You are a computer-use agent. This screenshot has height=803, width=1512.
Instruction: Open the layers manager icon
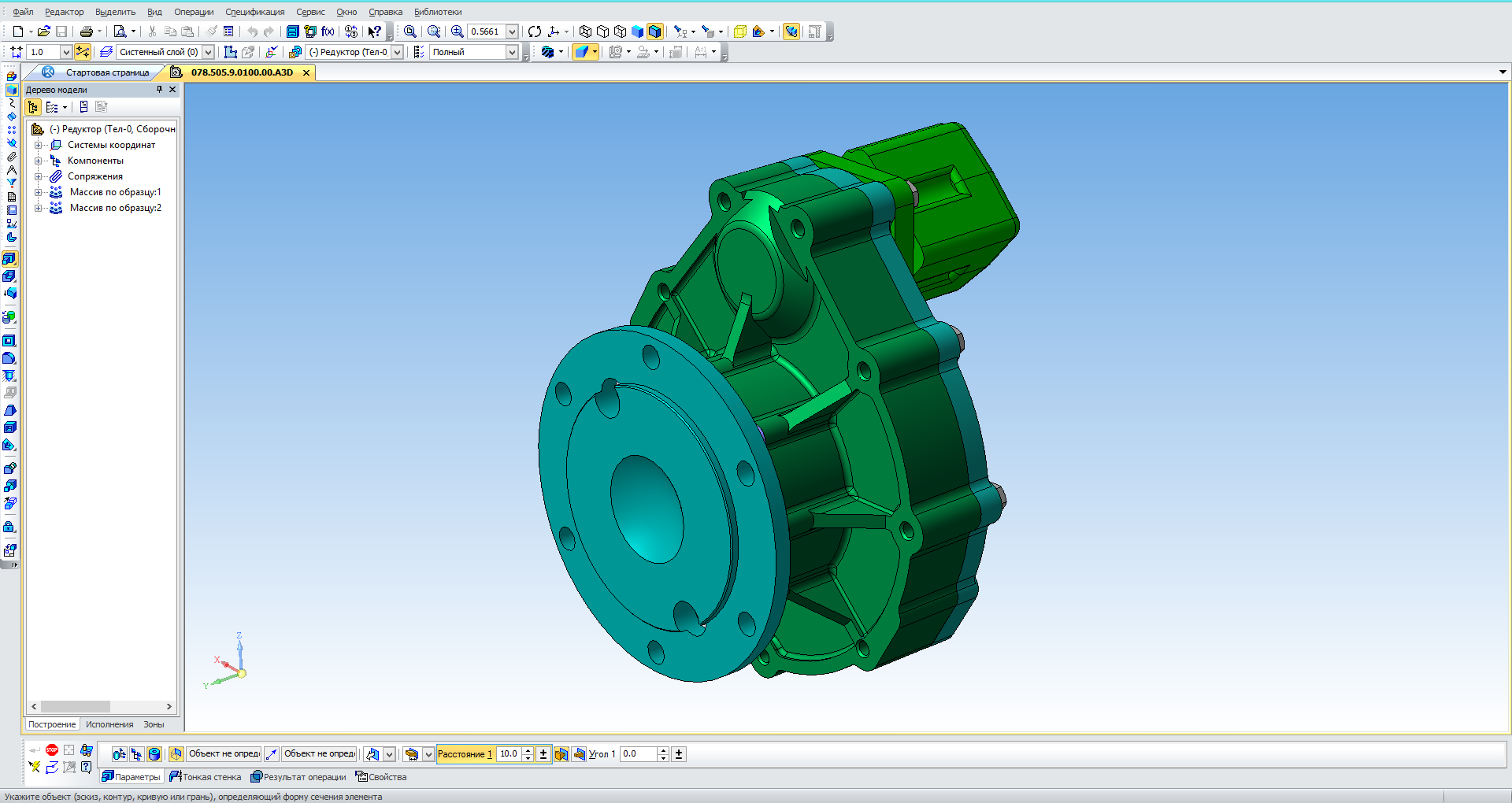coord(106,52)
